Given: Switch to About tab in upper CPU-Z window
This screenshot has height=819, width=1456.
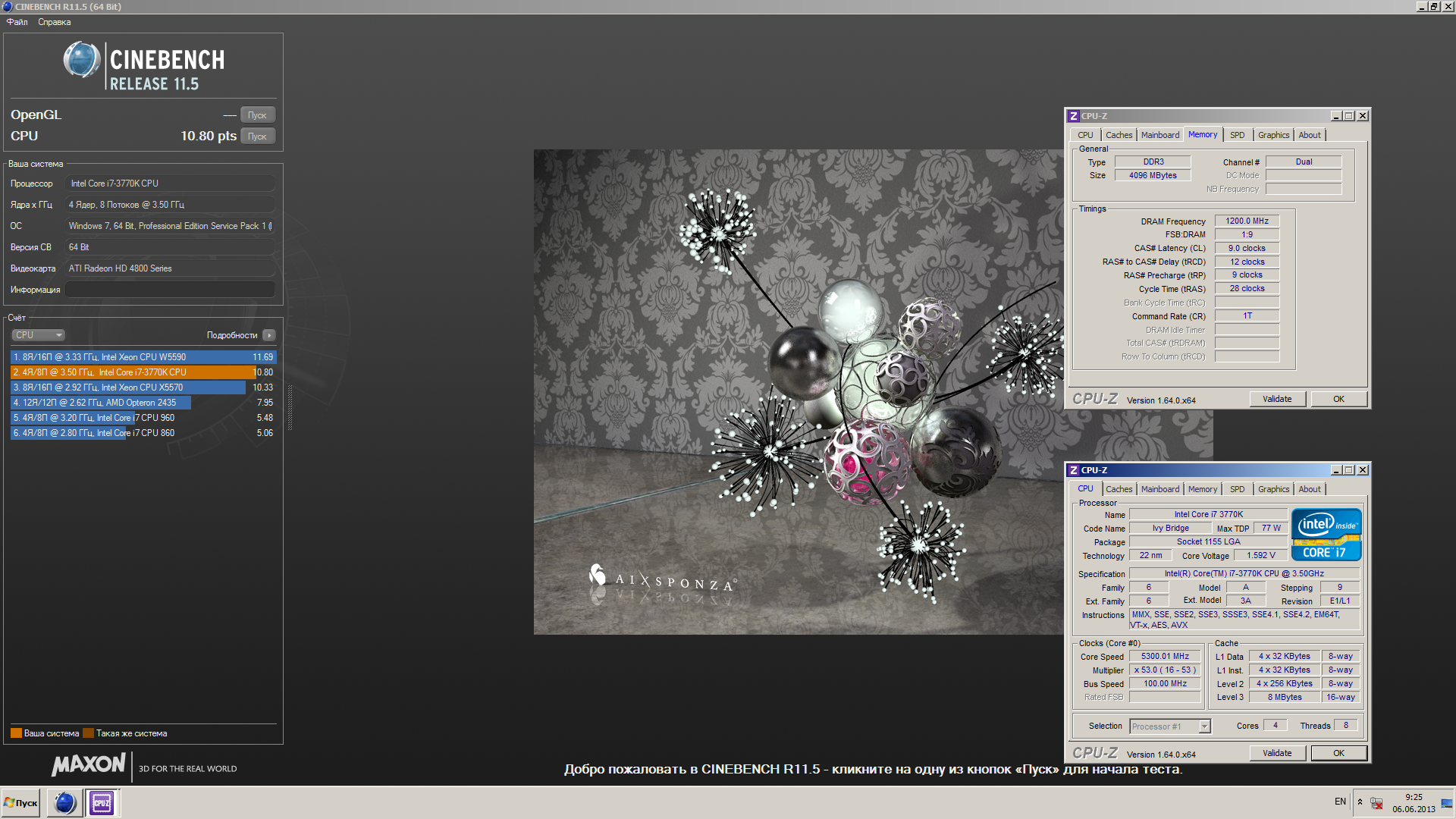Looking at the screenshot, I should pyautogui.click(x=1310, y=135).
